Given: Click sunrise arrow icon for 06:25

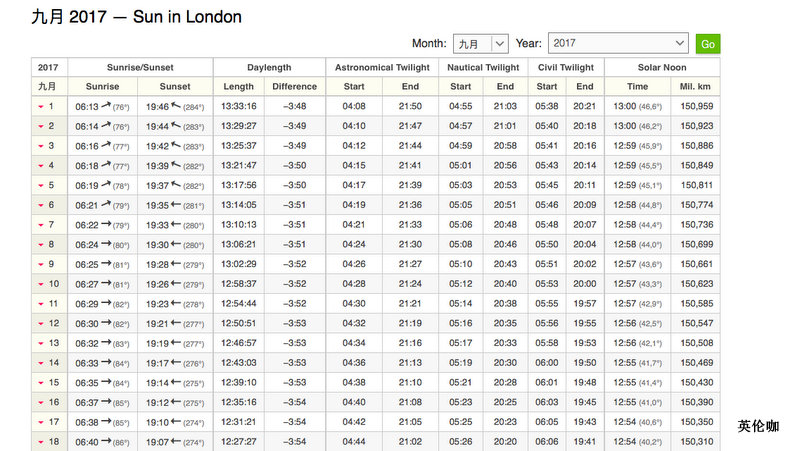Looking at the screenshot, I should point(106,265).
